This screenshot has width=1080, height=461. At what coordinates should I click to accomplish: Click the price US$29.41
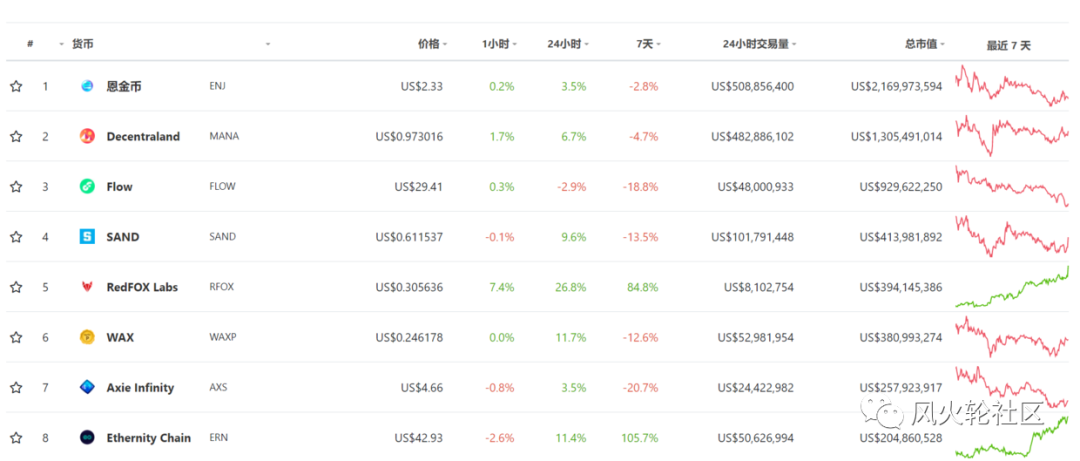pos(419,187)
